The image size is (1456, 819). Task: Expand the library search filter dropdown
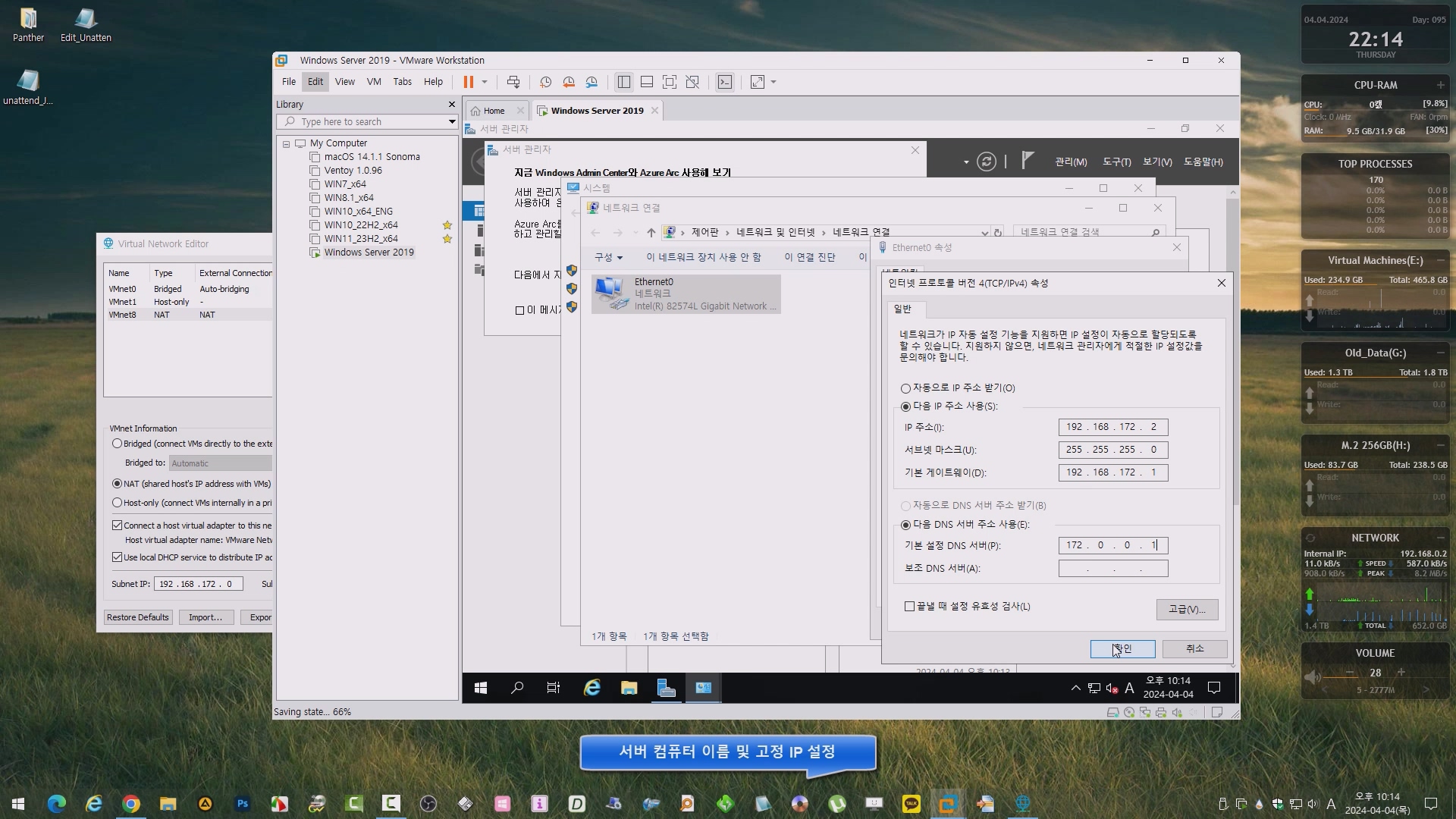point(452,121)
